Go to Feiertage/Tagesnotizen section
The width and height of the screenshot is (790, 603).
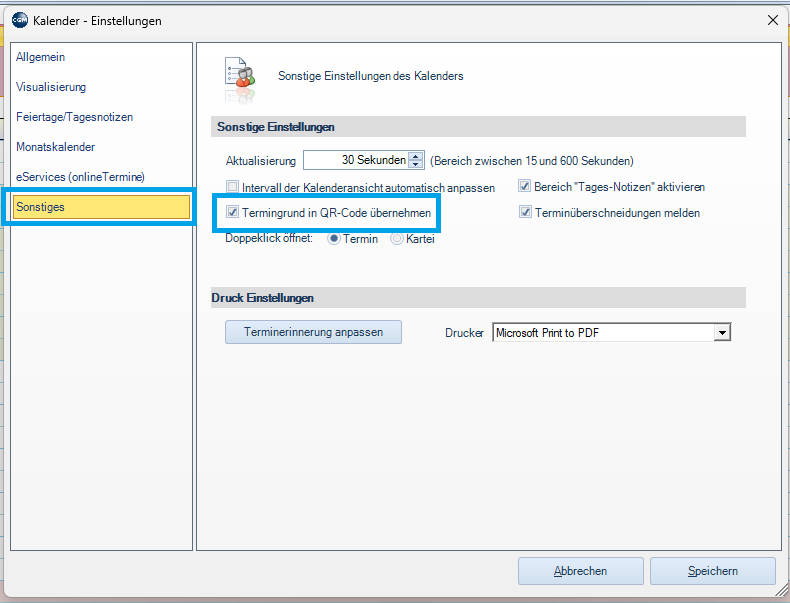[74, 117]
